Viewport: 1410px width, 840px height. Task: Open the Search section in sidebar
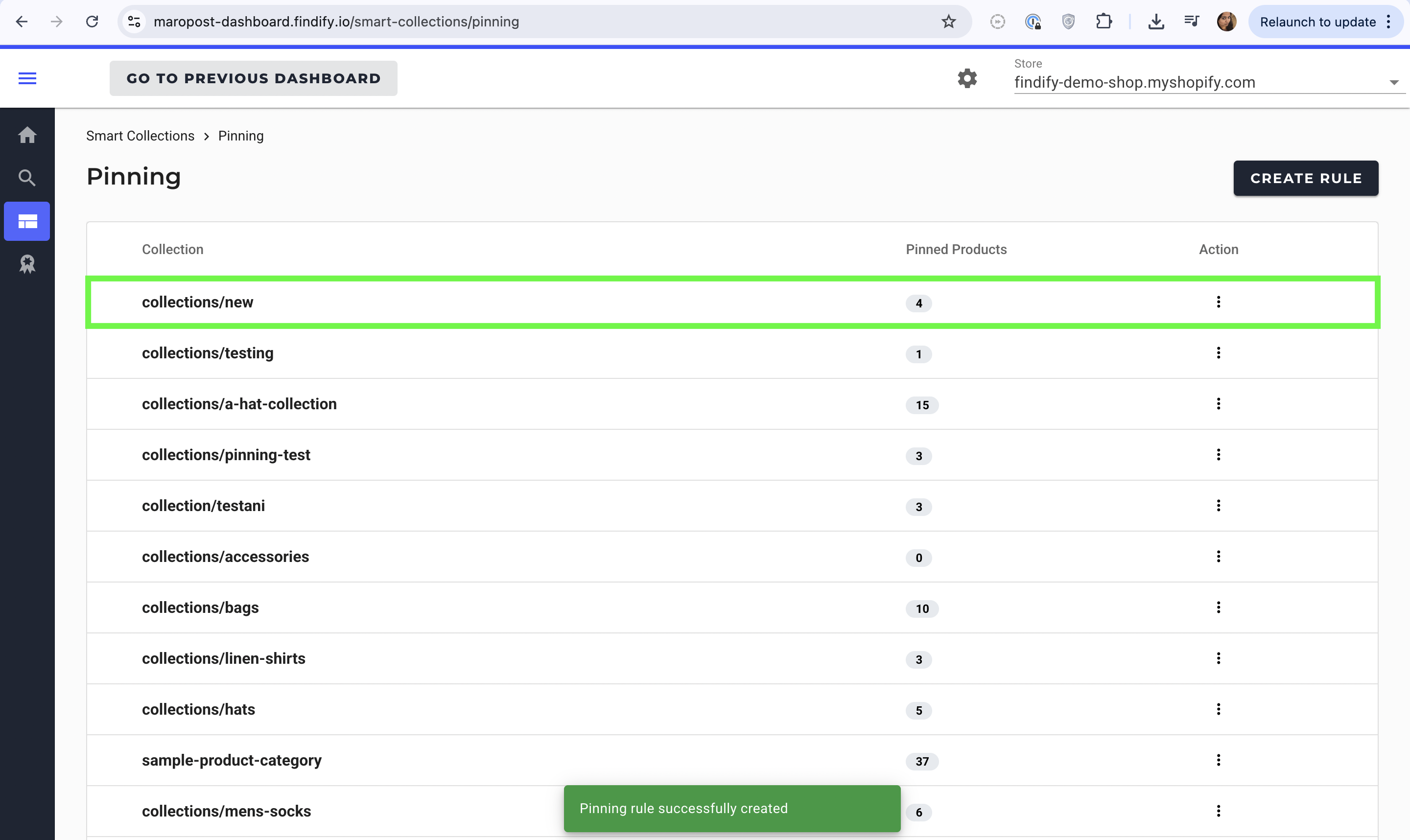pyautogui.click(x=27, y=178)
